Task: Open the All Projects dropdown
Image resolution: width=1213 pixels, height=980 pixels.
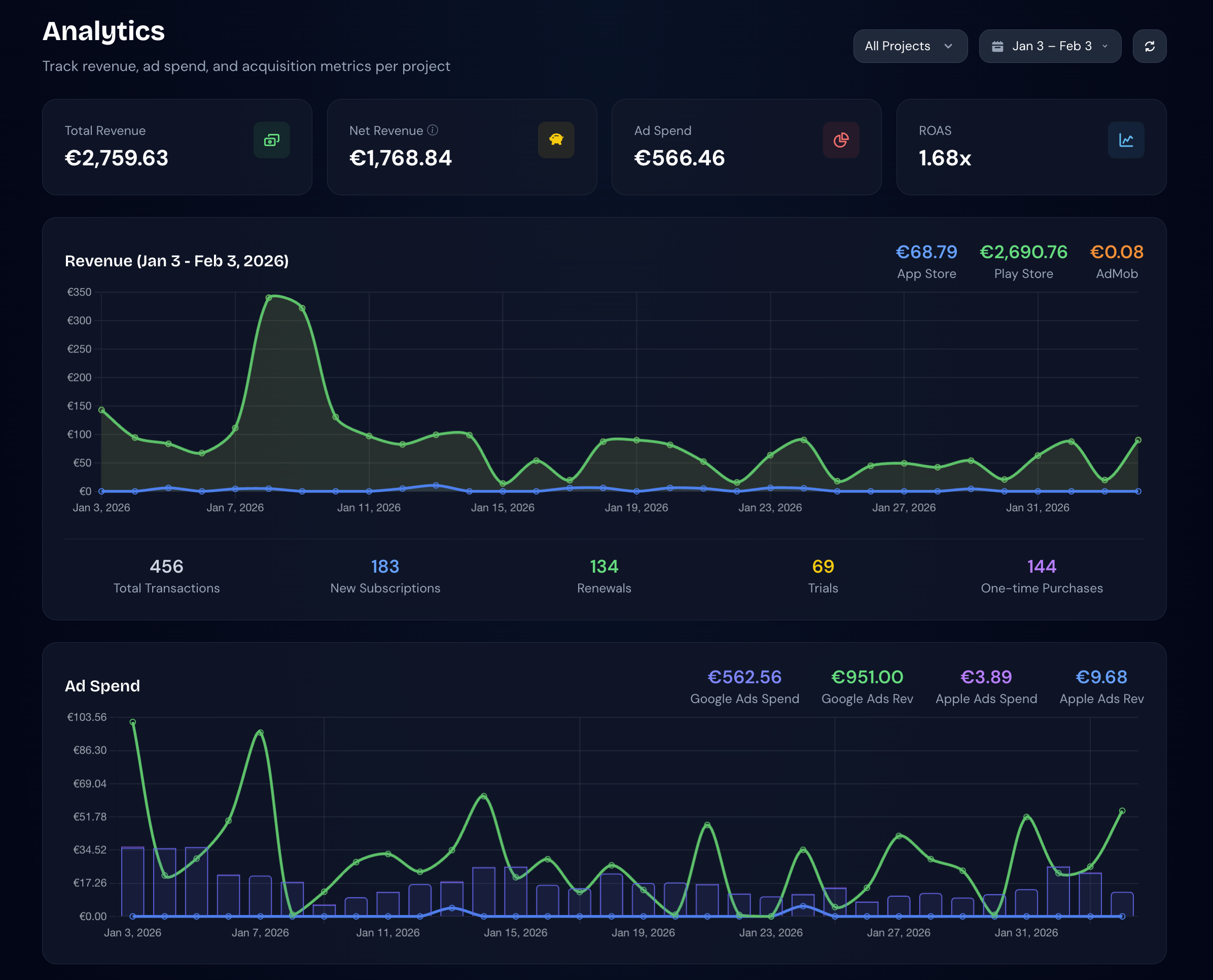Action: pyautogui.click(x=910, y=46)
